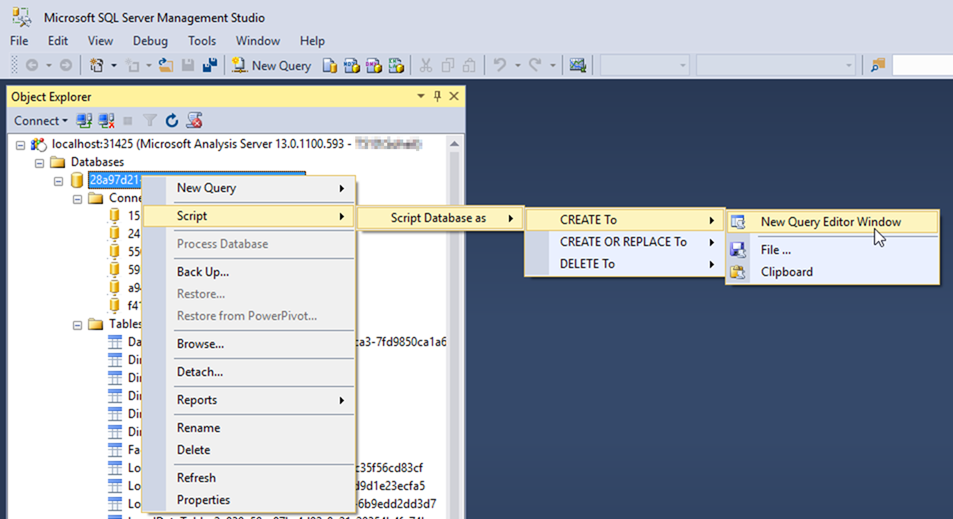Click the toolbar search input field
The height and width of the screenshot is (519, 953).
(922, 65)
